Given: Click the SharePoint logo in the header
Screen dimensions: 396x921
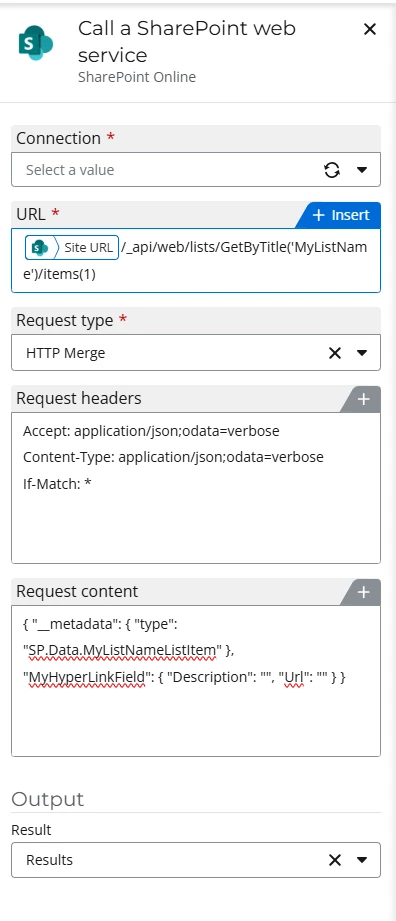Looking at the screenshot, I should tap(36, 43).
